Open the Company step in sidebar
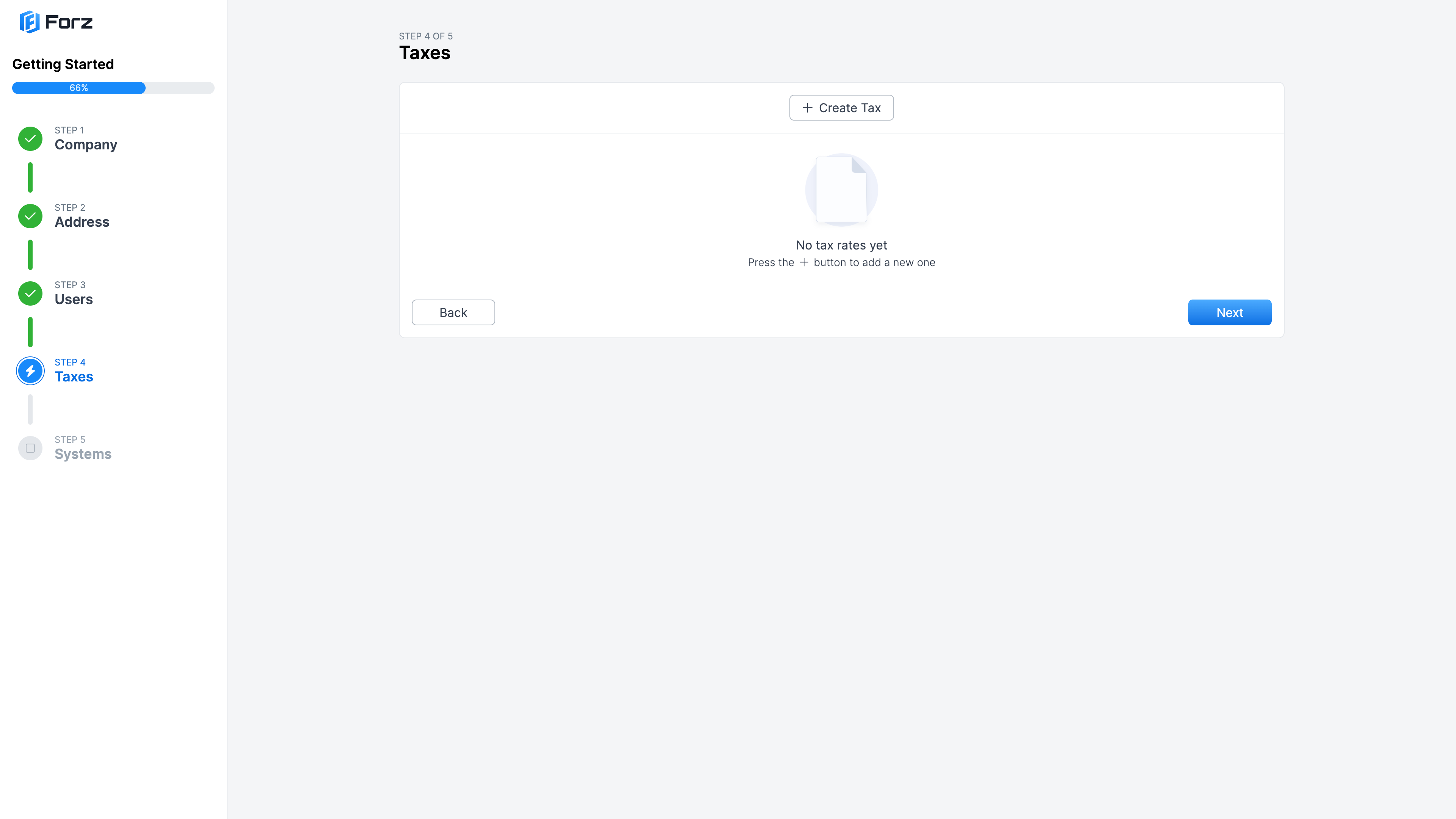This screenshot has width=1456, height=819. click(86, 138)
